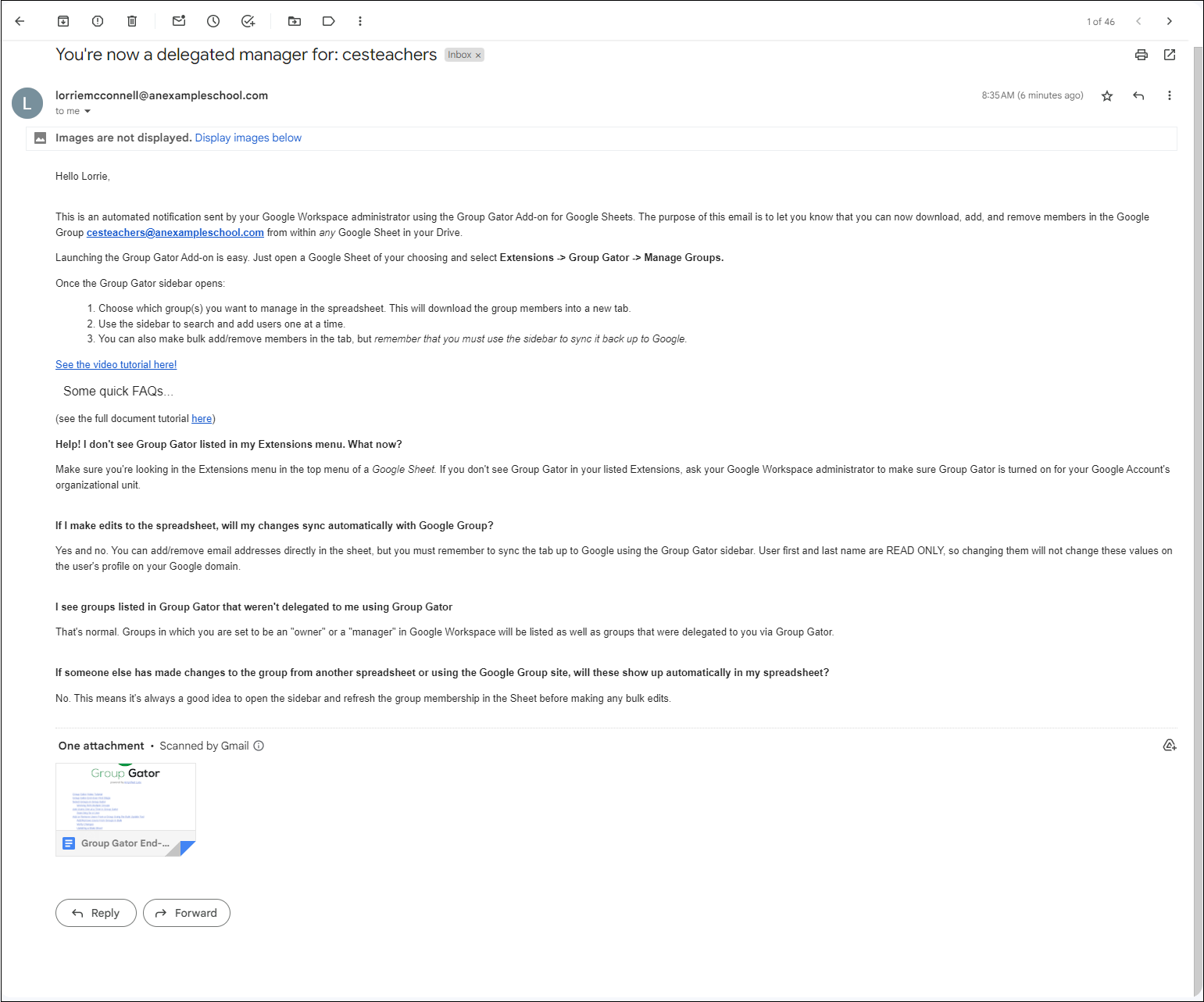The height and width of the screenshot is (1002, 1204).
Task: Open the cesteachers@anexampleschool.com group link
Action: (175, 233)
